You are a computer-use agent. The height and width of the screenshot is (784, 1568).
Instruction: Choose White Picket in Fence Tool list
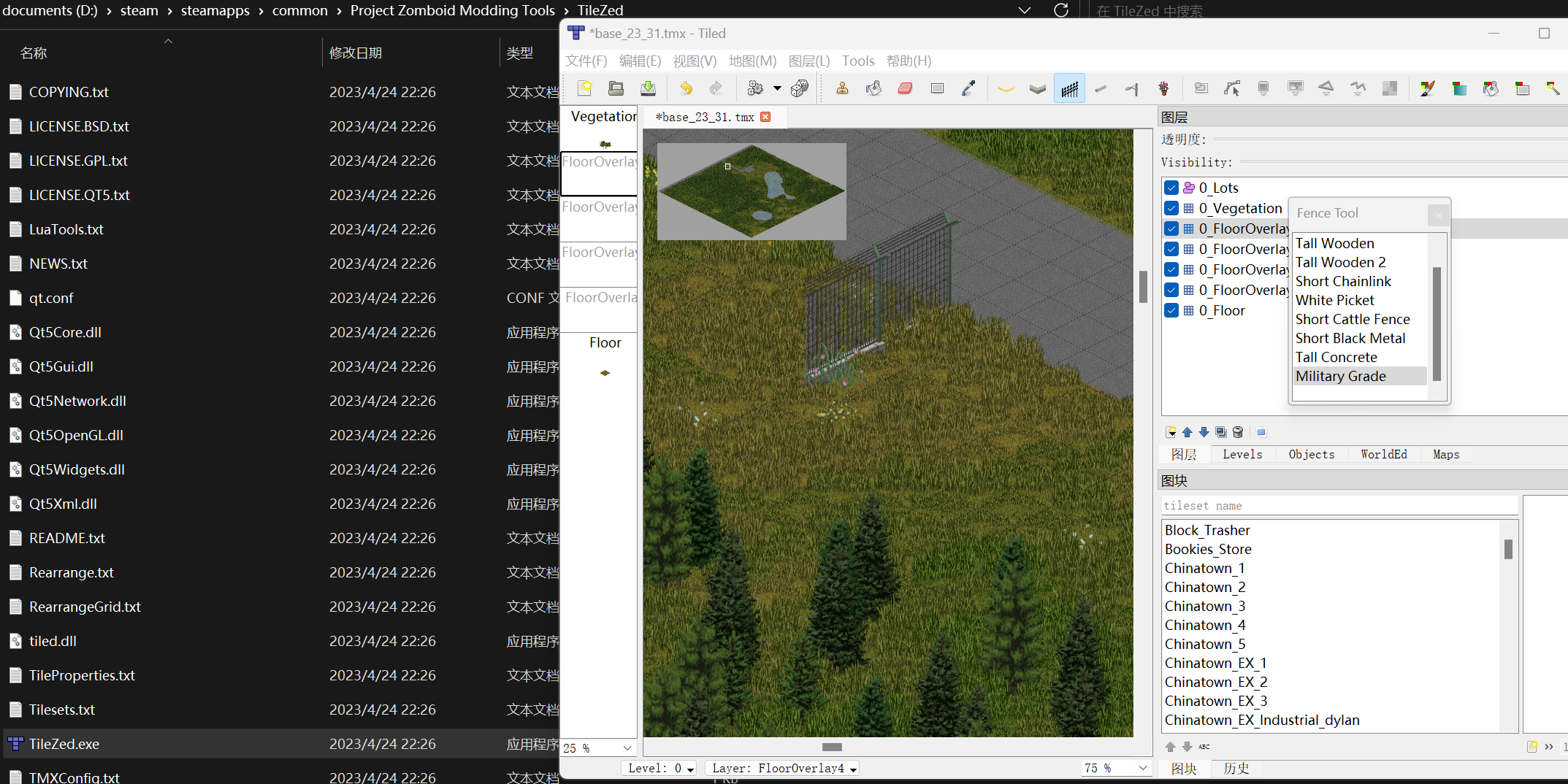1334,300
